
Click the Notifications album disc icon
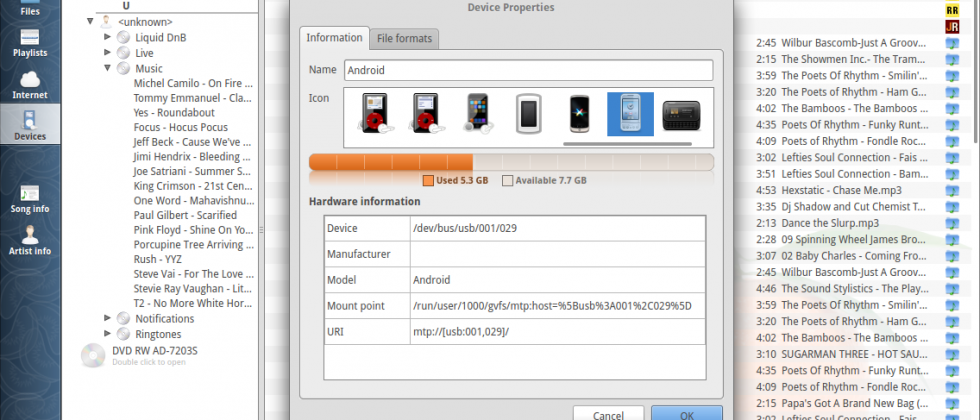click(x=124, y=319)
